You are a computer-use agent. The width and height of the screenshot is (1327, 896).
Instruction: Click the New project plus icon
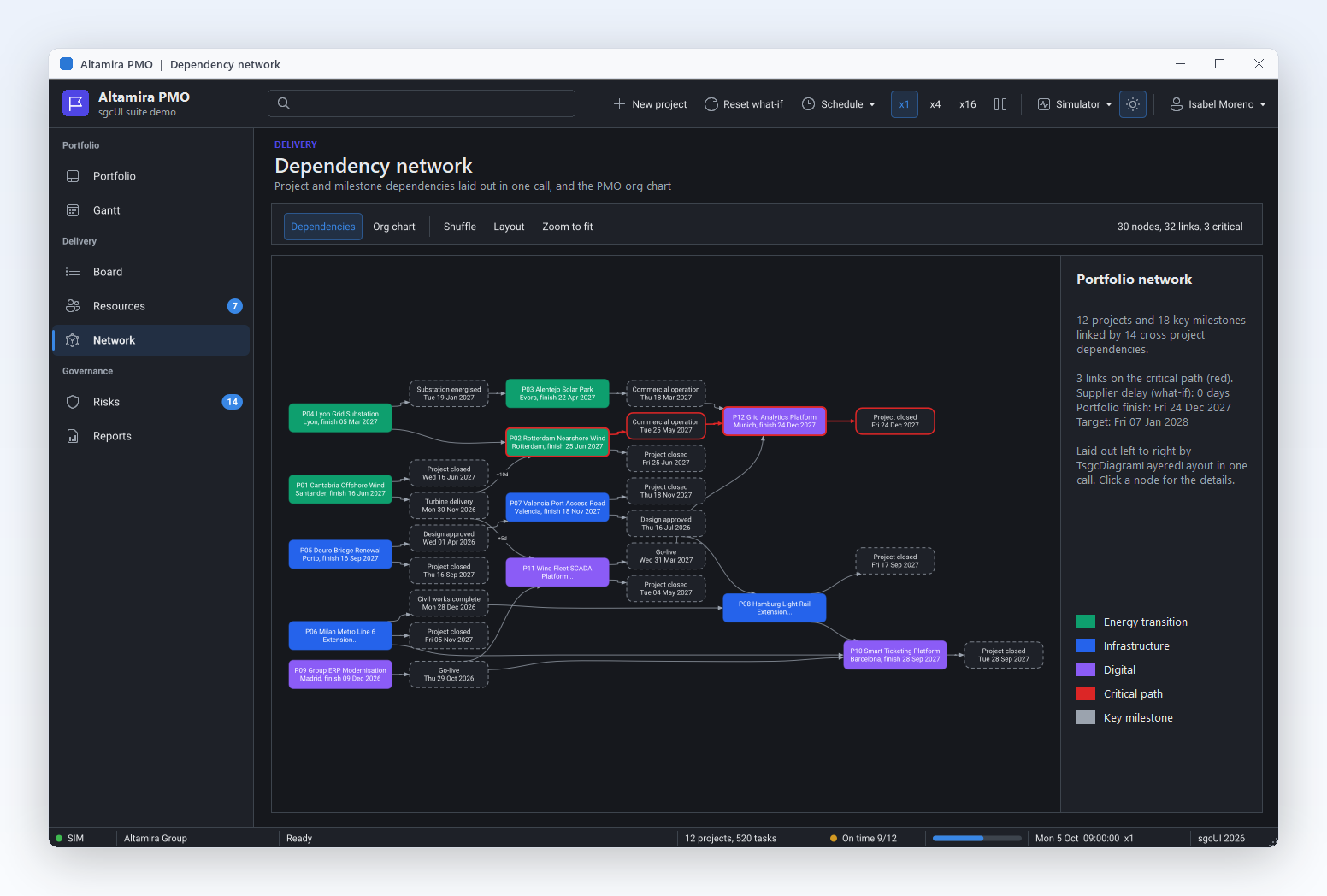click(619, 104)
